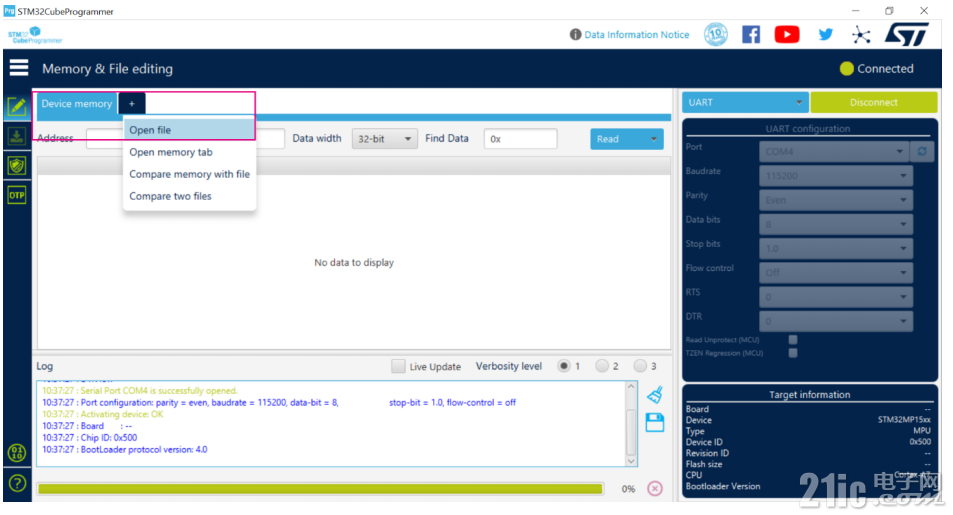The image size is (953, 515).
Task: Open the hamburger main menu
Action: [x=19, y=67]
